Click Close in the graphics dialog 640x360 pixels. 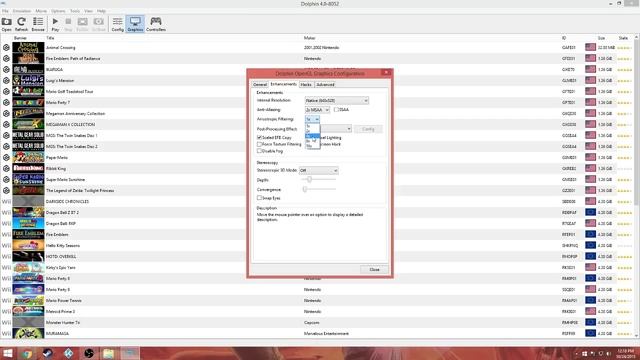click(x=374, y=269)
